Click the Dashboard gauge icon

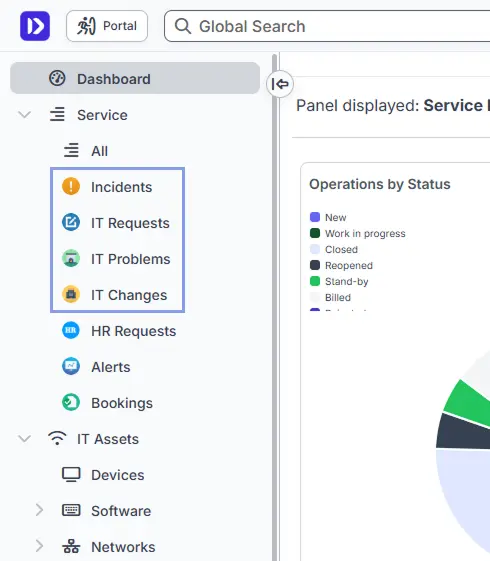pyautogui.click(x=57, y=78)
